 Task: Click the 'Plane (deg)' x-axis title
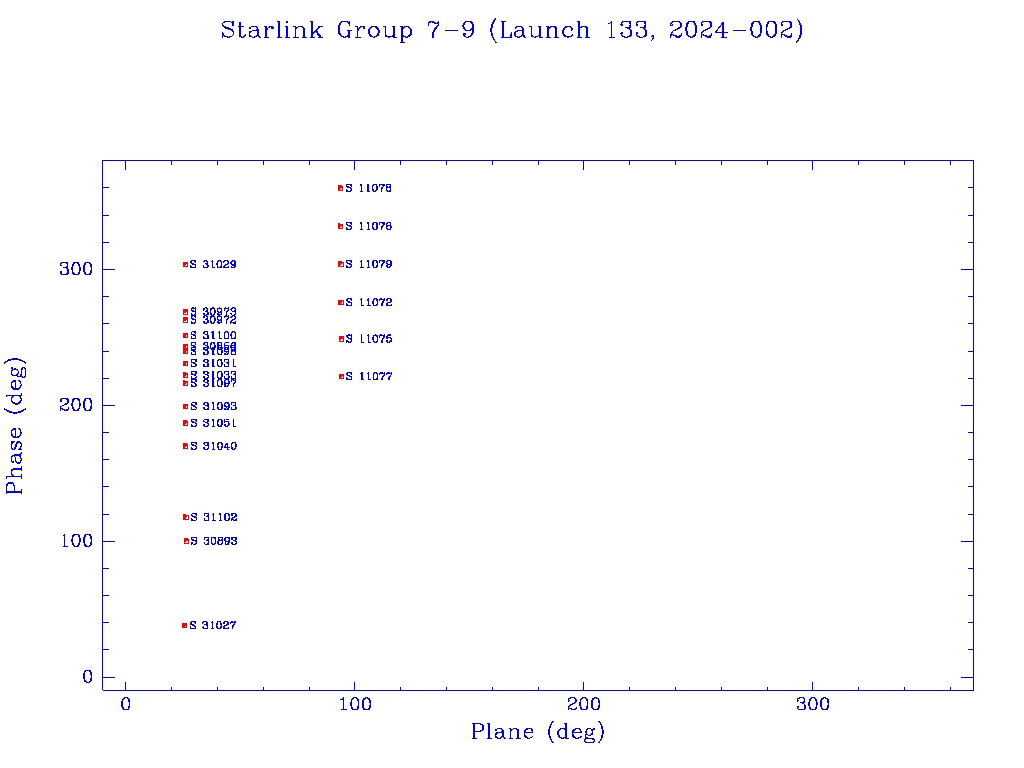click(x=538, y=732)
